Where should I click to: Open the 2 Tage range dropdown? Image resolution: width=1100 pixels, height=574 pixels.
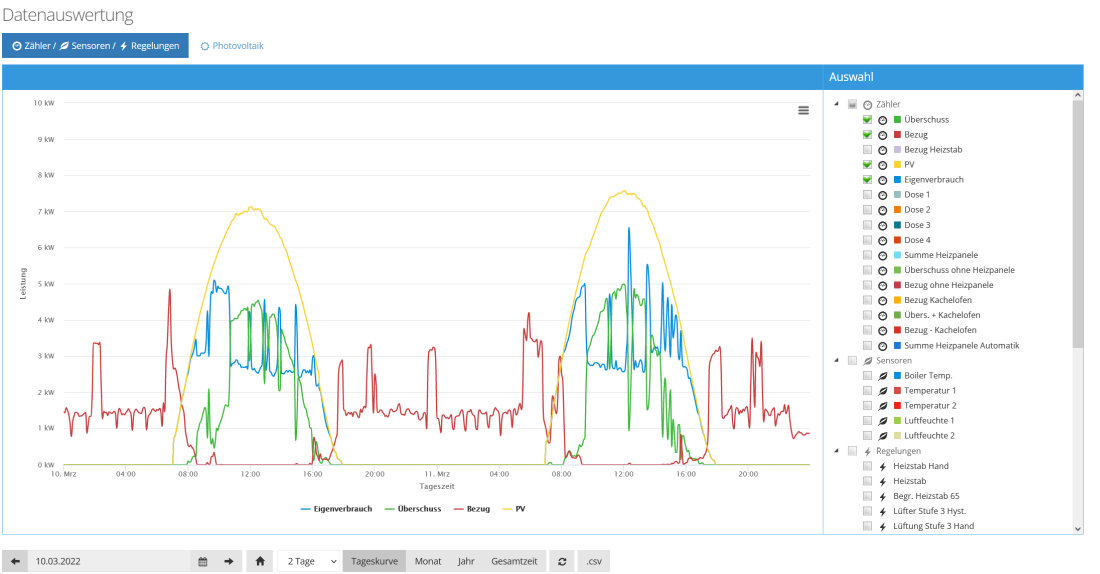[310, 562]
